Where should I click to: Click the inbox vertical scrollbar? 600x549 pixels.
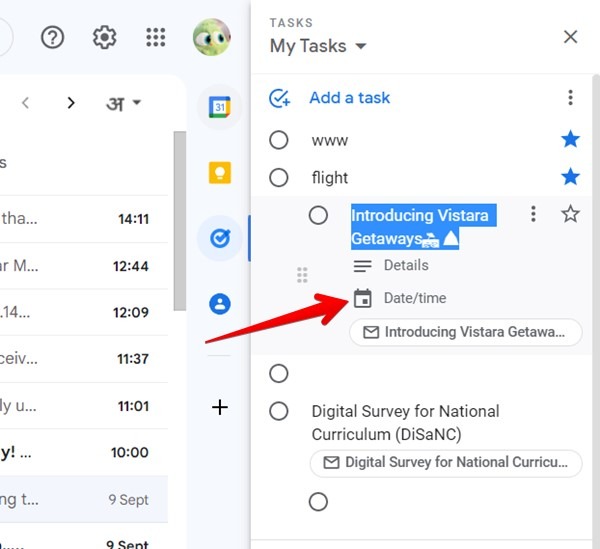pyautogui.click(x=179, y=221)
